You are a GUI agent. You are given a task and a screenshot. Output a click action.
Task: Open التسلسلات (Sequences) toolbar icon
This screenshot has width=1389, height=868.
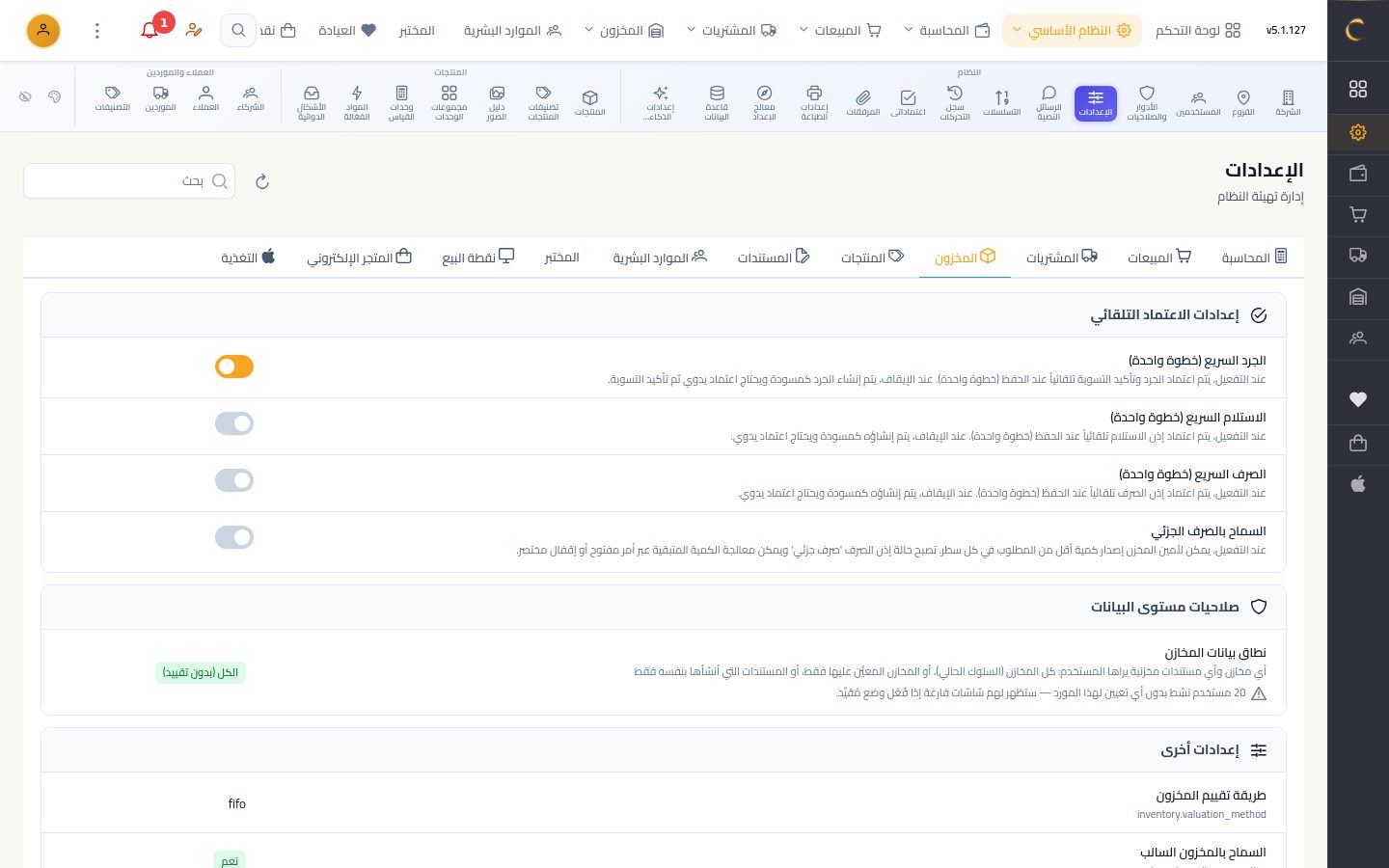tap(1002, 102)
